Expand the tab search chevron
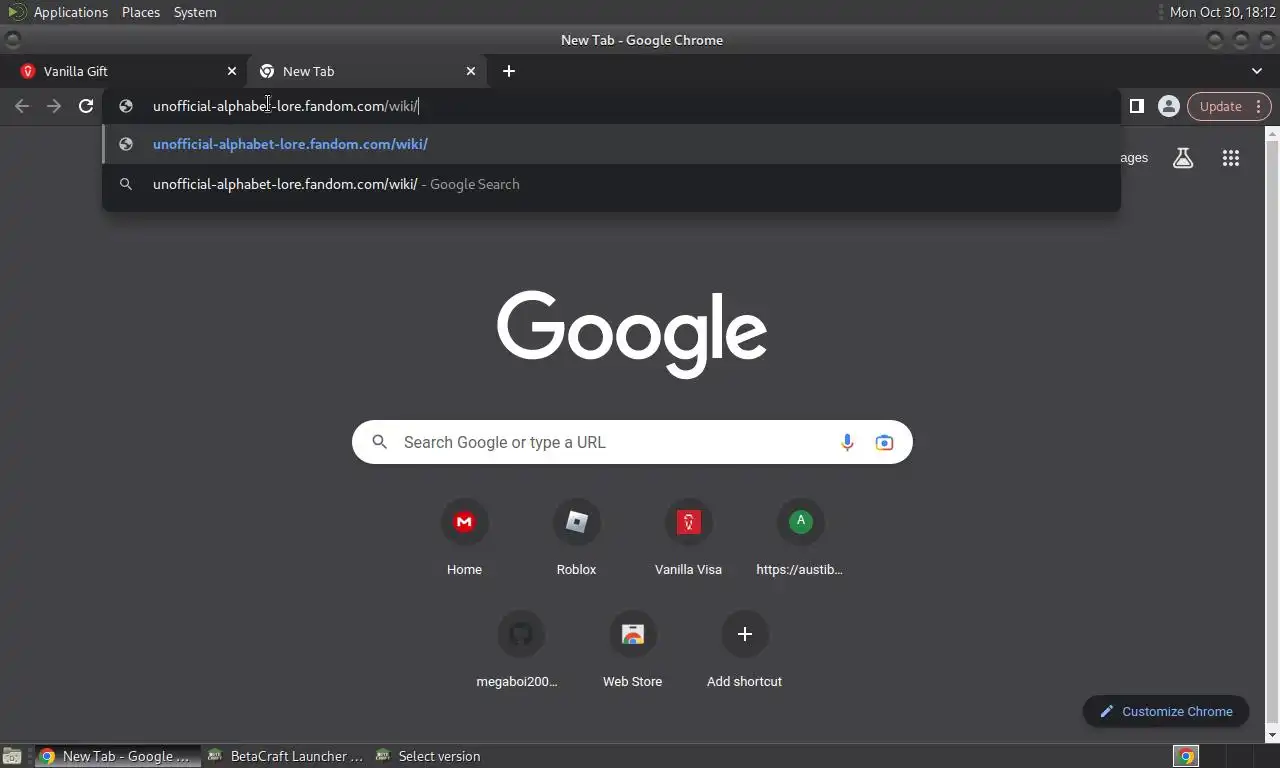Screen dimensions: 1280x768 tap(1257, 71)
